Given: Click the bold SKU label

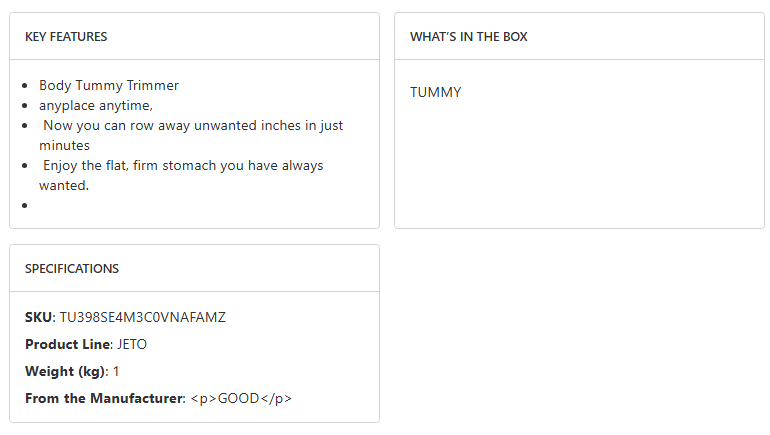Looking at the screenshot, I should point(38,318).
